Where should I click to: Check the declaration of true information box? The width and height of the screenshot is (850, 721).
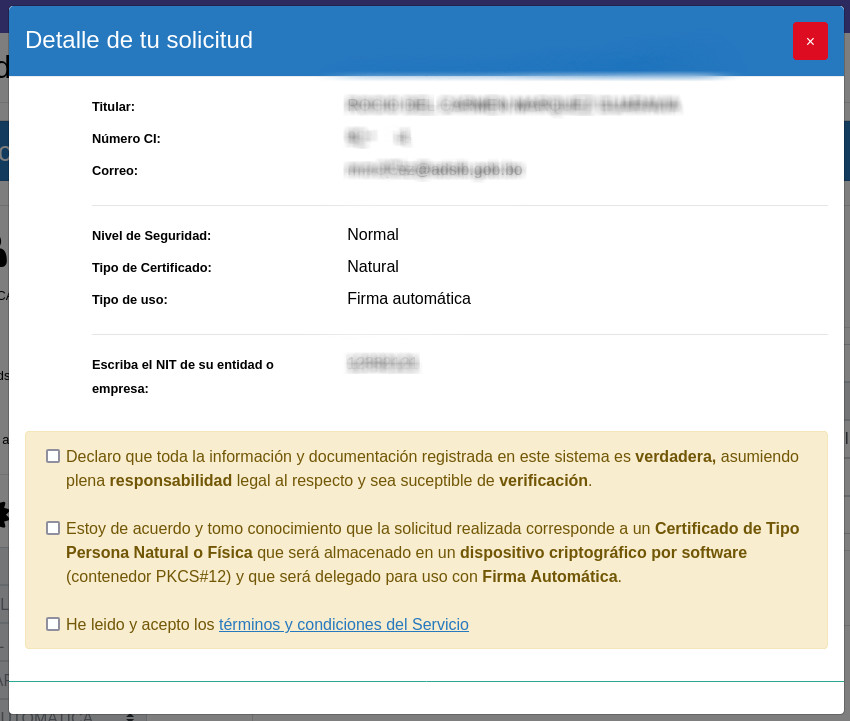click(x=53, y=456)
